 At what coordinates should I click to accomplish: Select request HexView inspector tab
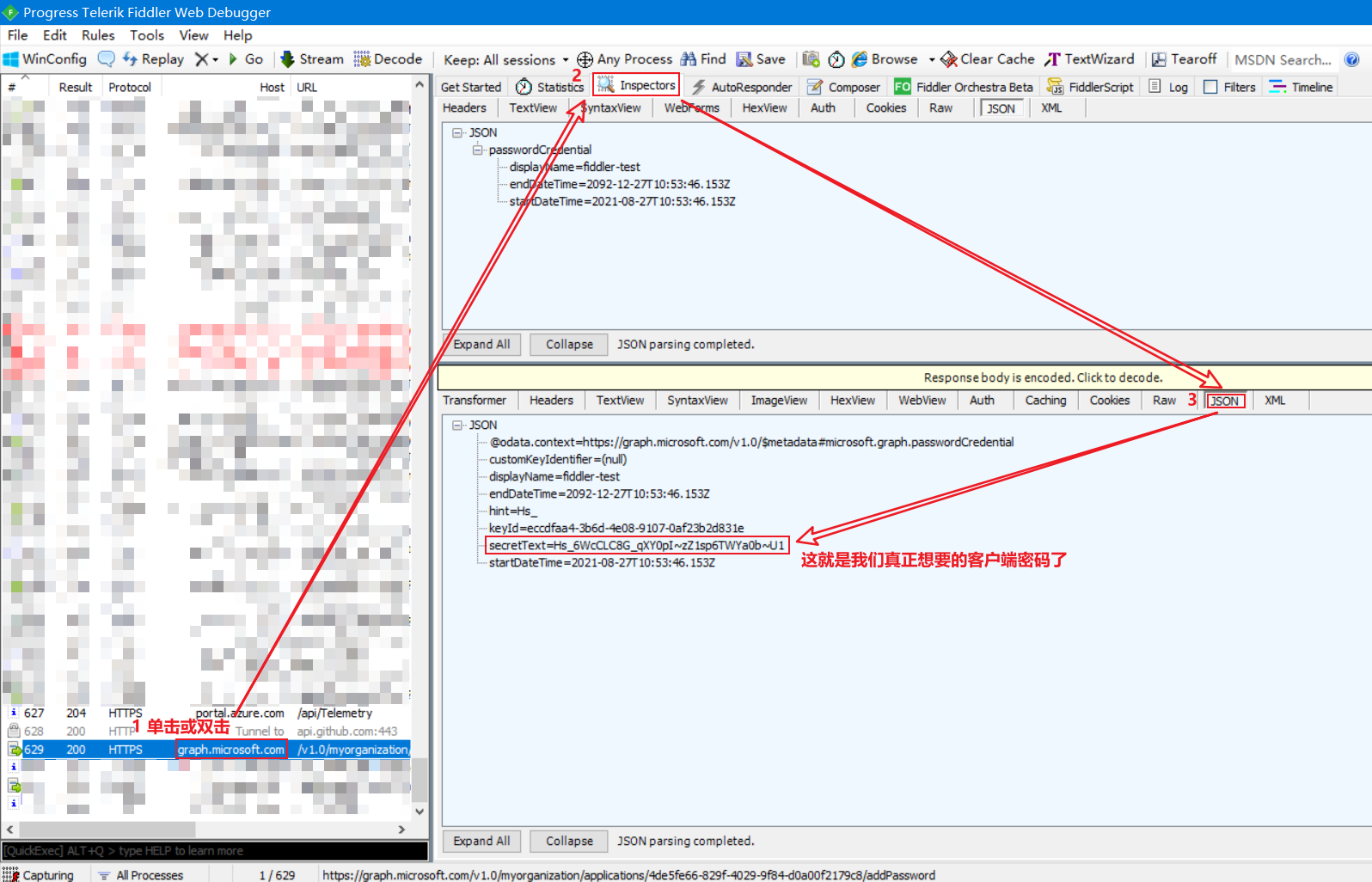point(764,107)
